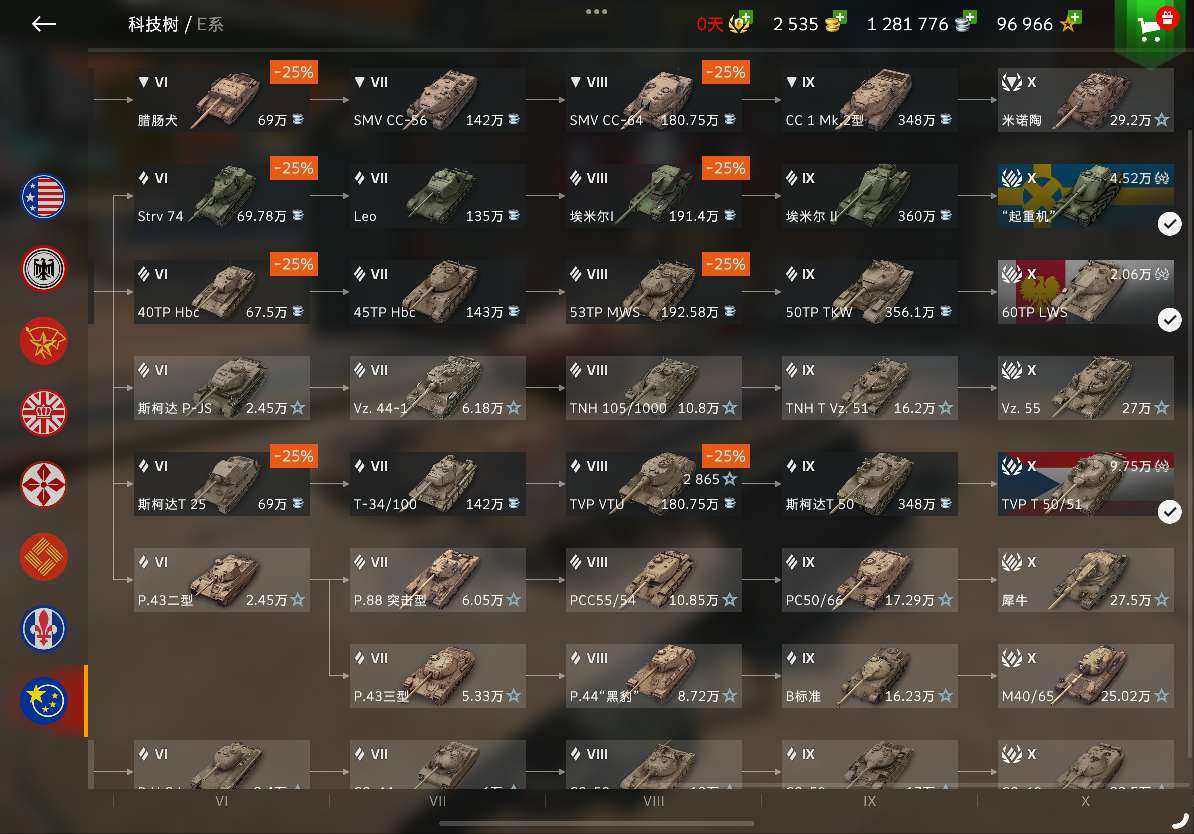This screenshot has width=1194, height=834.
Task: Select the France fleur-de-lis nation icon
Action: [x=43, y=628]
